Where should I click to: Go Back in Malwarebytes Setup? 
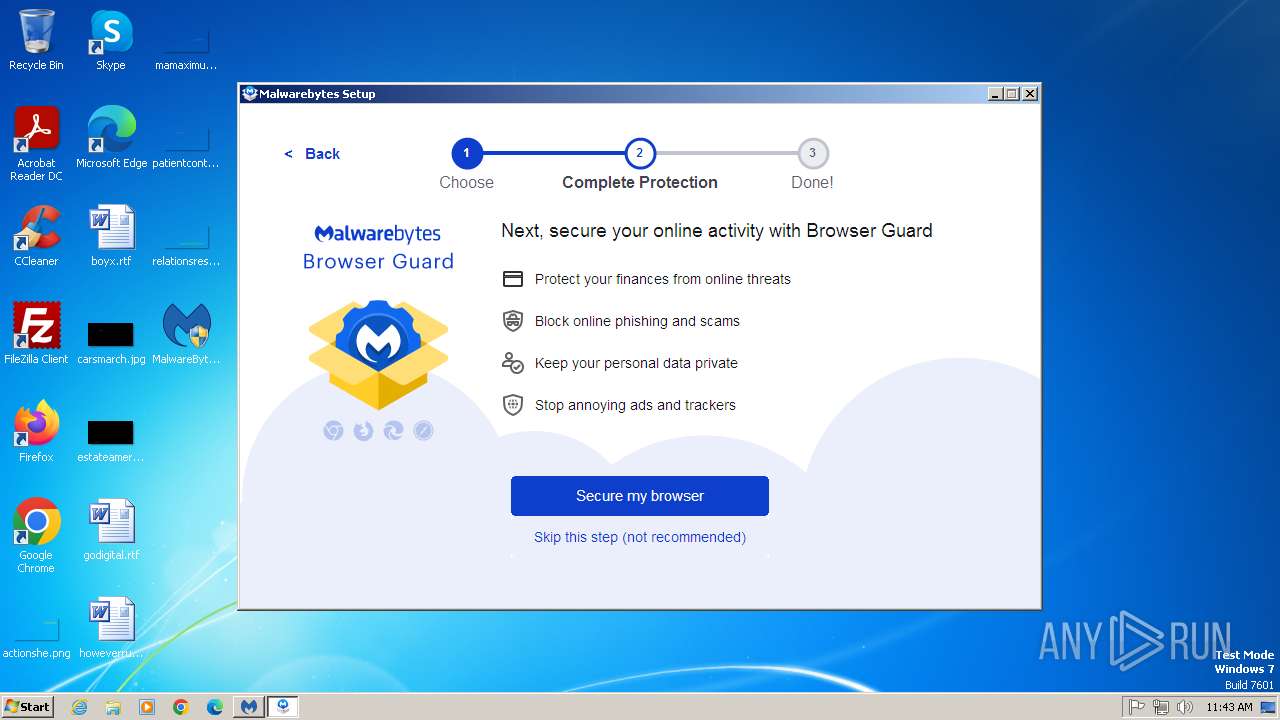pyautogui.click(x=312, y=154)
